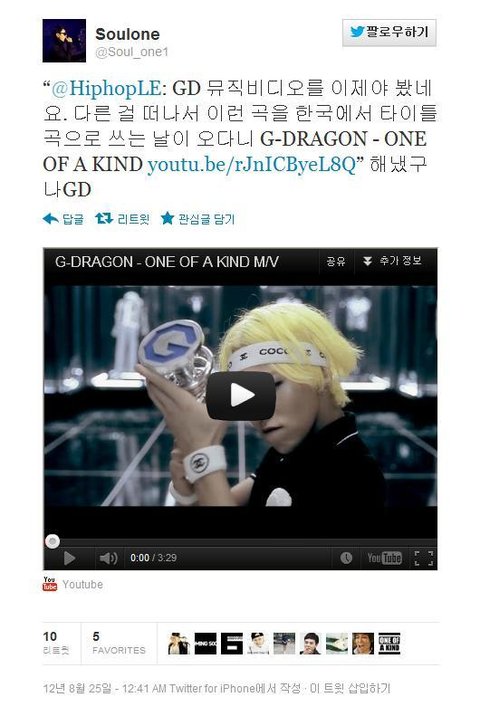This screenshot has width=480, height=716.
Task: View the 5 FAVORITES count
Action: pos(119,643)
